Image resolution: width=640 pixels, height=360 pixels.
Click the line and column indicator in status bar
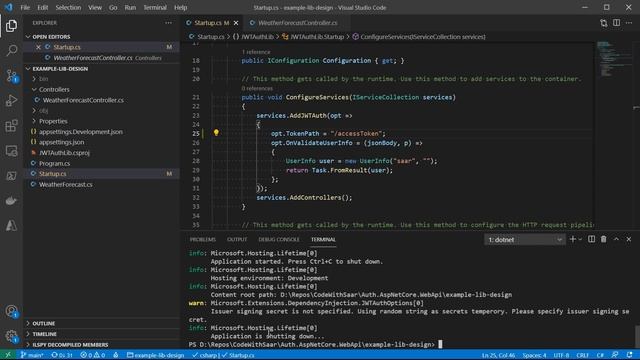point(498,355)
